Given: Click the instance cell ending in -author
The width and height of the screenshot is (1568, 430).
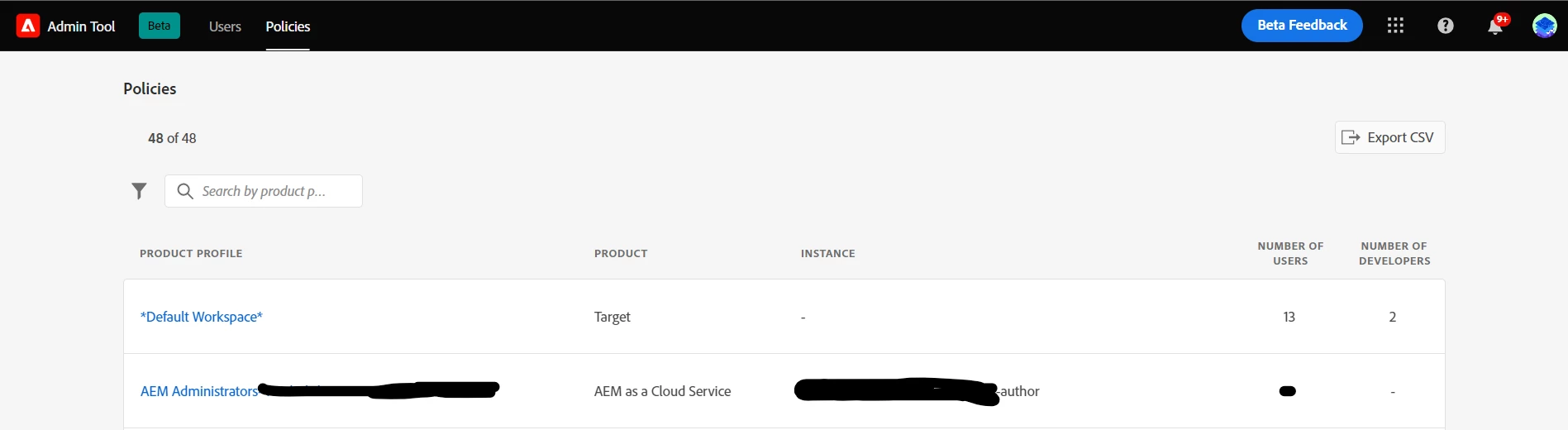Looking at the screenshot, I should [x=917, y=391].
